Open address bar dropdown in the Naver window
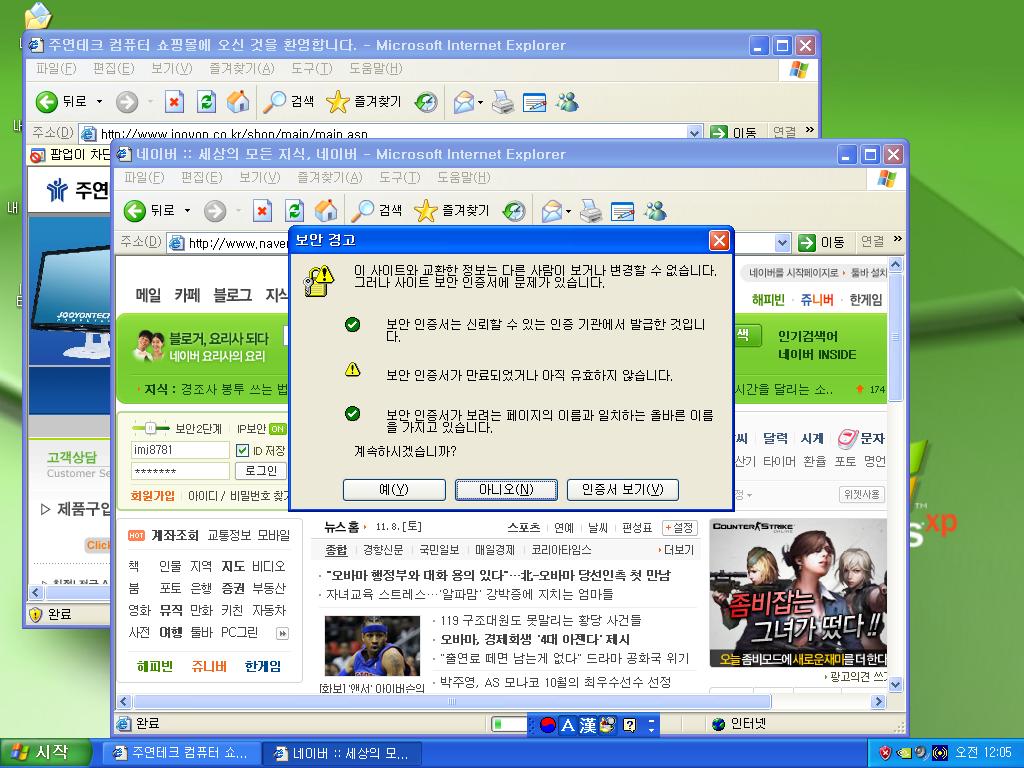 coord(782,243)
